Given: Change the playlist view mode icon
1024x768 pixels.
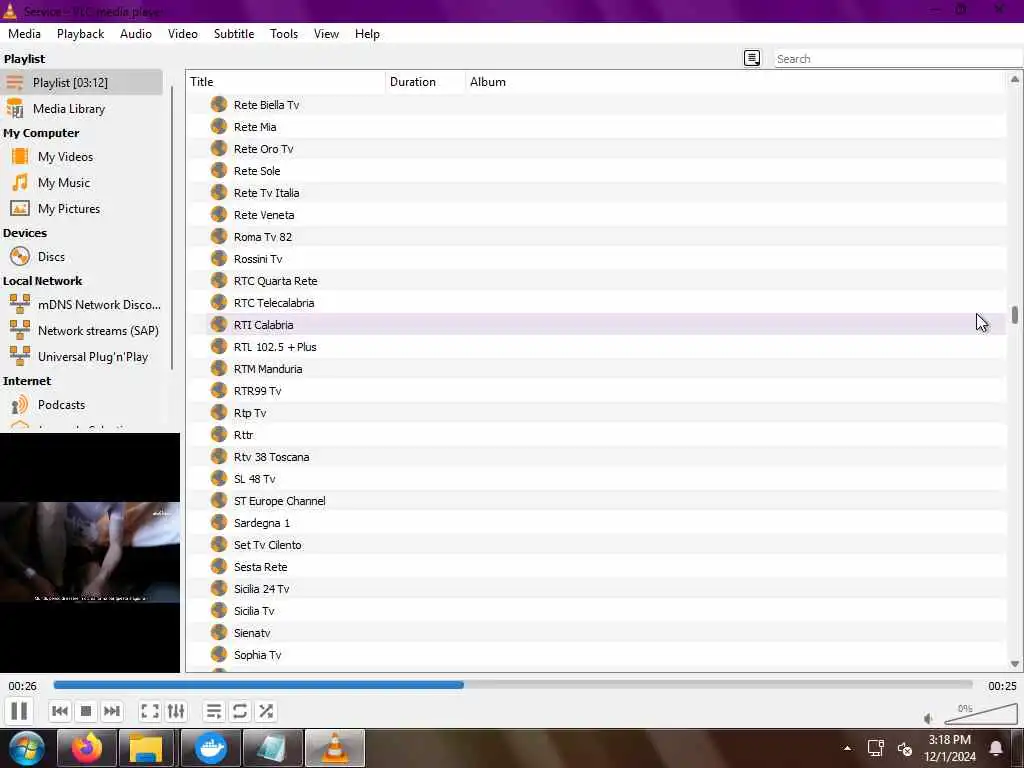Looking at the screenshot, I should coord(752,58).
